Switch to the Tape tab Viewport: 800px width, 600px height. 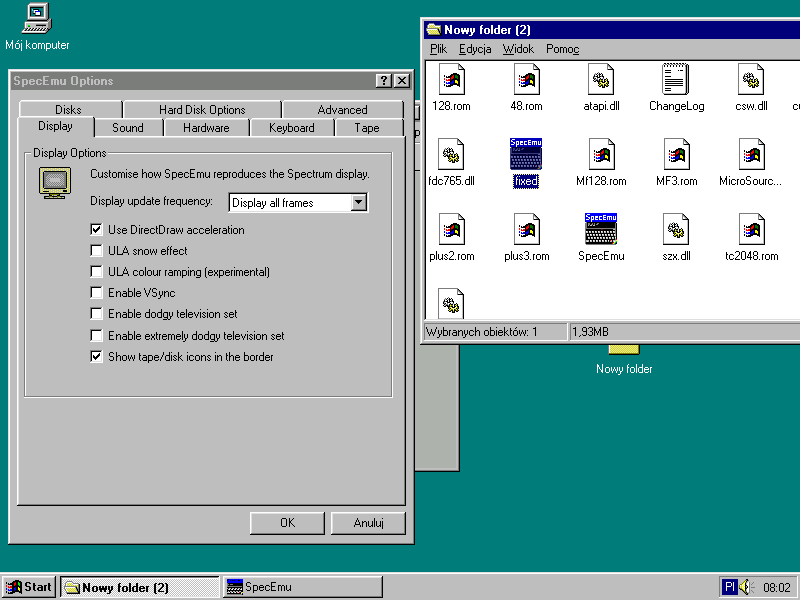pos(367,128)
